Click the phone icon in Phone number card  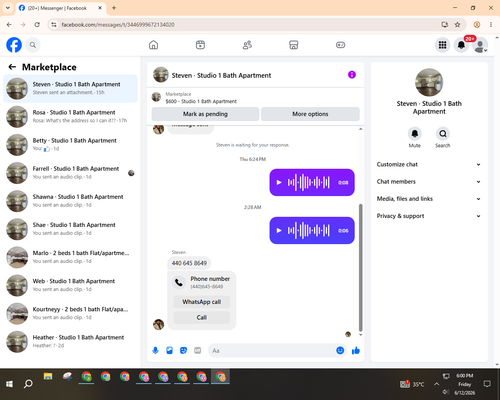(179, 282)
